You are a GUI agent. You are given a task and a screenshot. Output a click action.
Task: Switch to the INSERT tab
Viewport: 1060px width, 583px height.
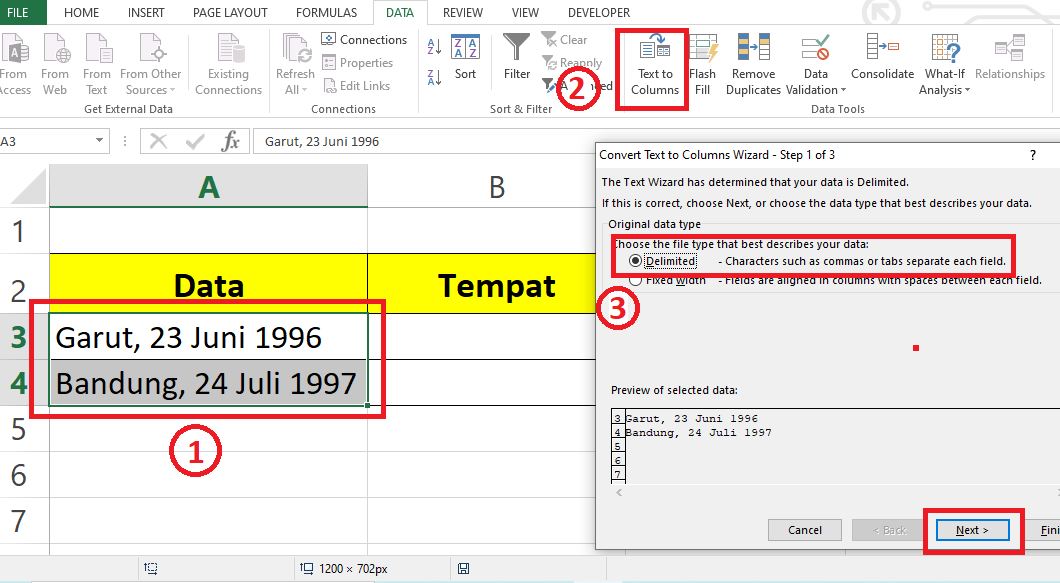[146, 12]
